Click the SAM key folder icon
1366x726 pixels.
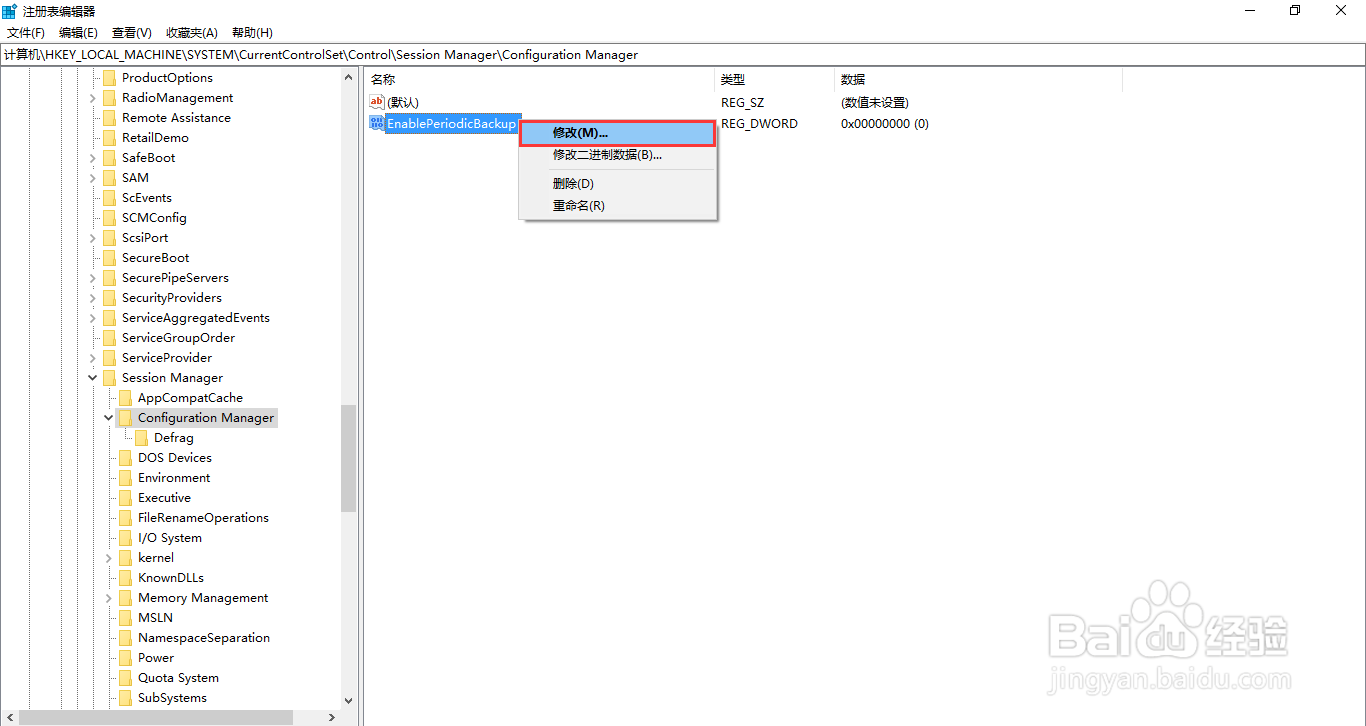click(111, 177)
